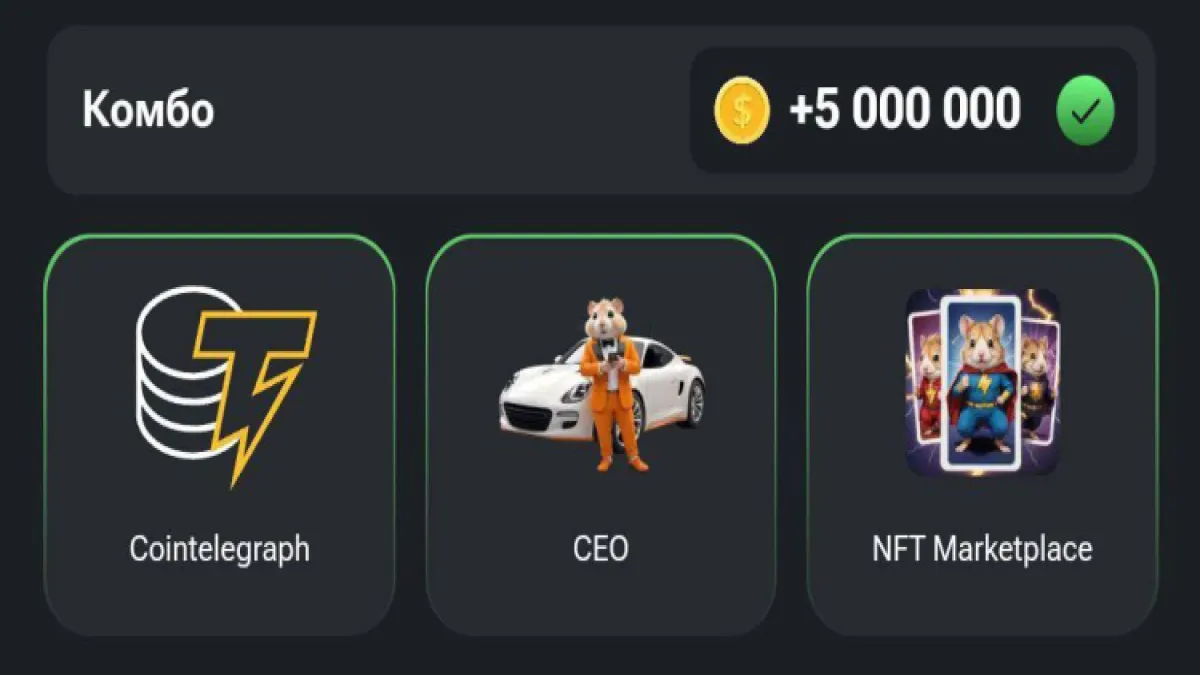Open the NFT Marketplace card artwork
This screenshot has height=675, width=1200.
coord(982,382)
